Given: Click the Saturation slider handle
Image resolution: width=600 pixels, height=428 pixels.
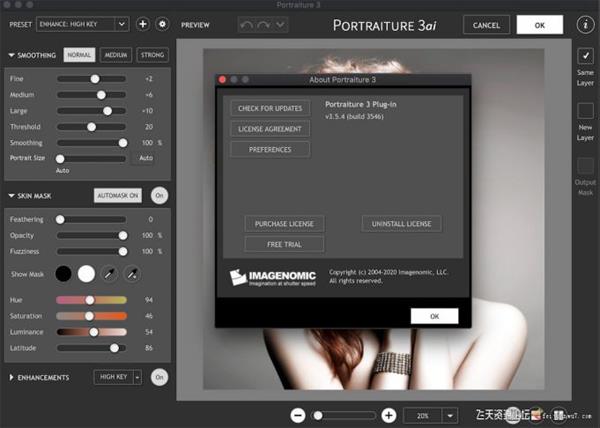Looking at the screenshot, I should (x=89, y=316).
